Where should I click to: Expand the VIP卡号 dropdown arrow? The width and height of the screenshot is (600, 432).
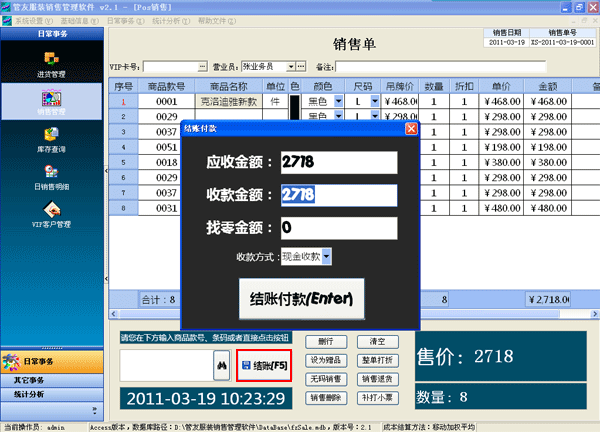(203, 65)
